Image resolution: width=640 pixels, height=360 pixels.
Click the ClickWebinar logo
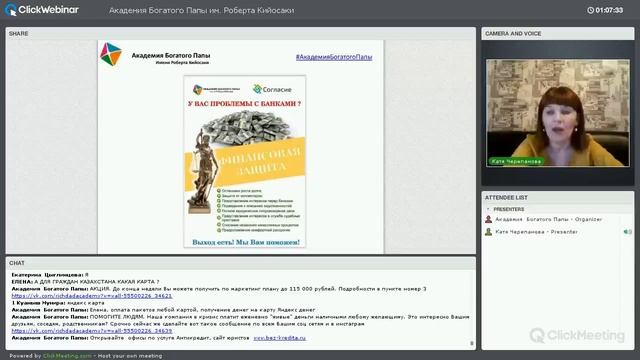pos(42,10)
